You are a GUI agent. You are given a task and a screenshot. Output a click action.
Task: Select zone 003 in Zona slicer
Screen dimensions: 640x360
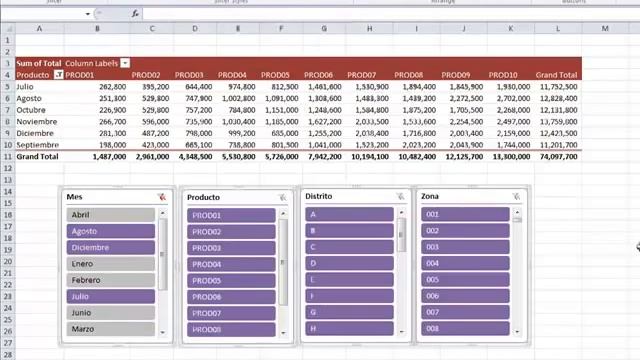tap(465, 247)
